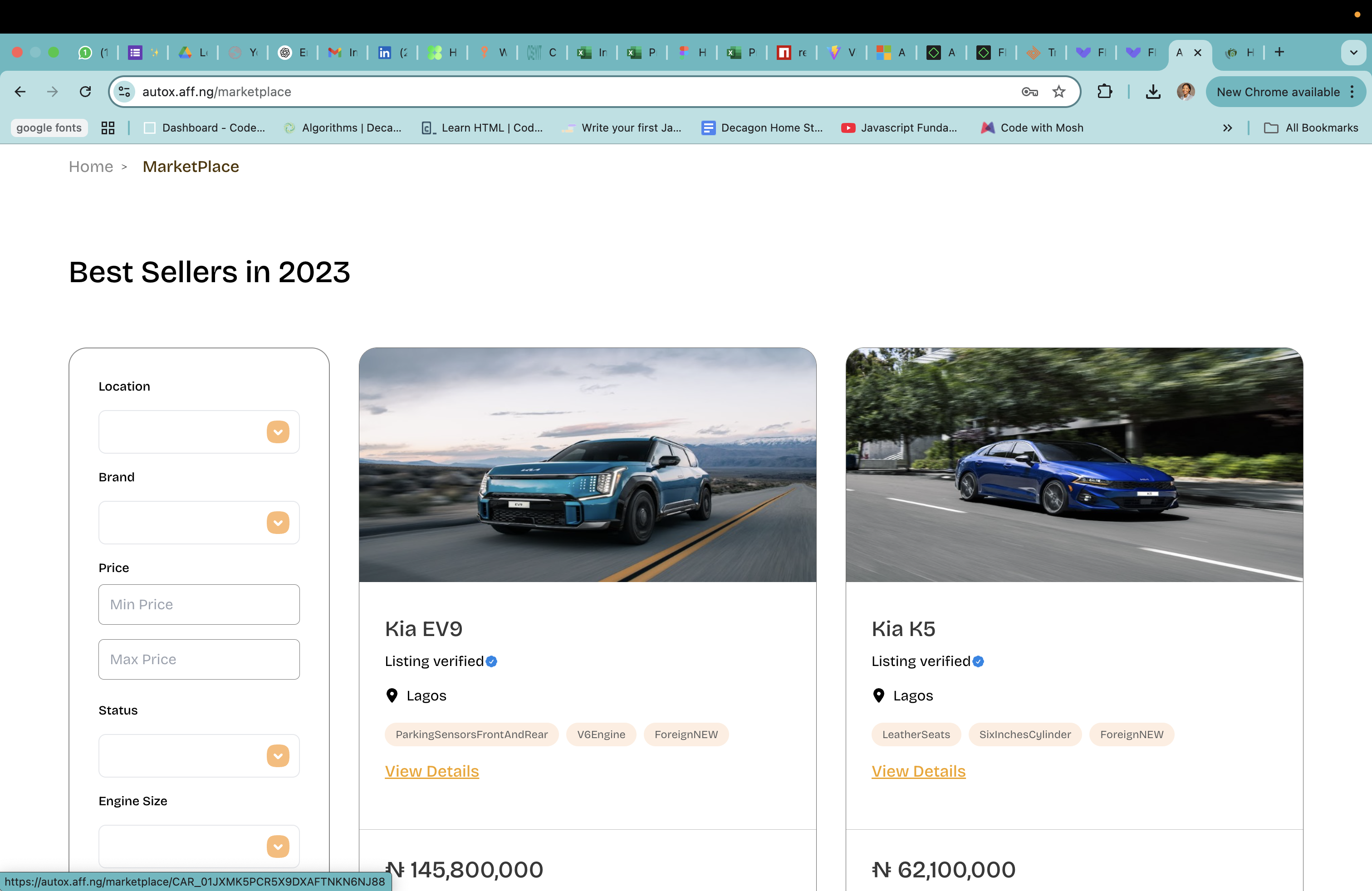Image resolution: width=1372 pixels, height=891 pixels.
Task: Click the password key icon in address bar
Action: pyautogui.click(x=1029, y=92)
